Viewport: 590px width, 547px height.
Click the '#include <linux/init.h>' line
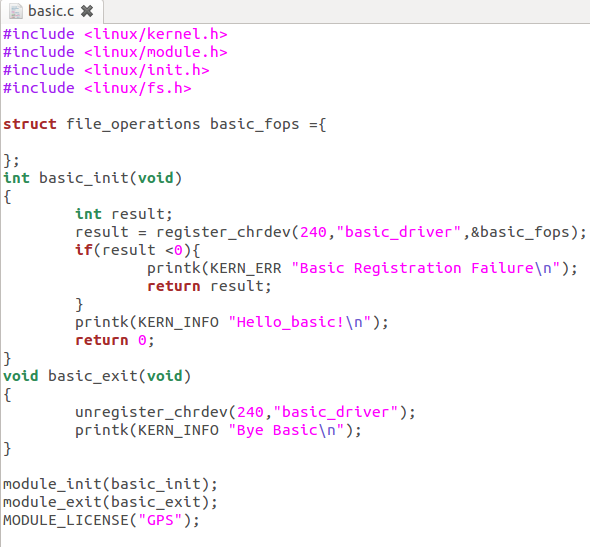click(106, 70)
